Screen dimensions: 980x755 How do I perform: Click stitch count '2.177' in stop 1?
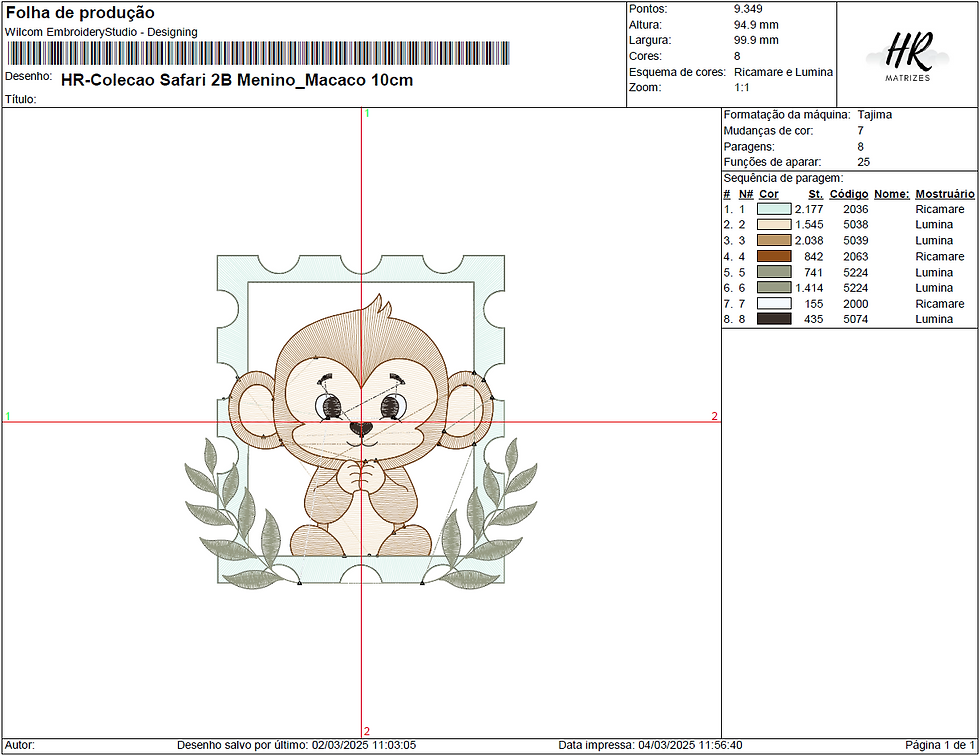pos(809,209)
